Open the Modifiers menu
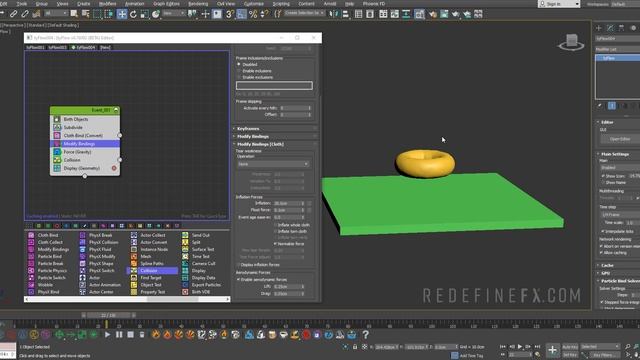The image size is (640, 360). pos(107,4)
